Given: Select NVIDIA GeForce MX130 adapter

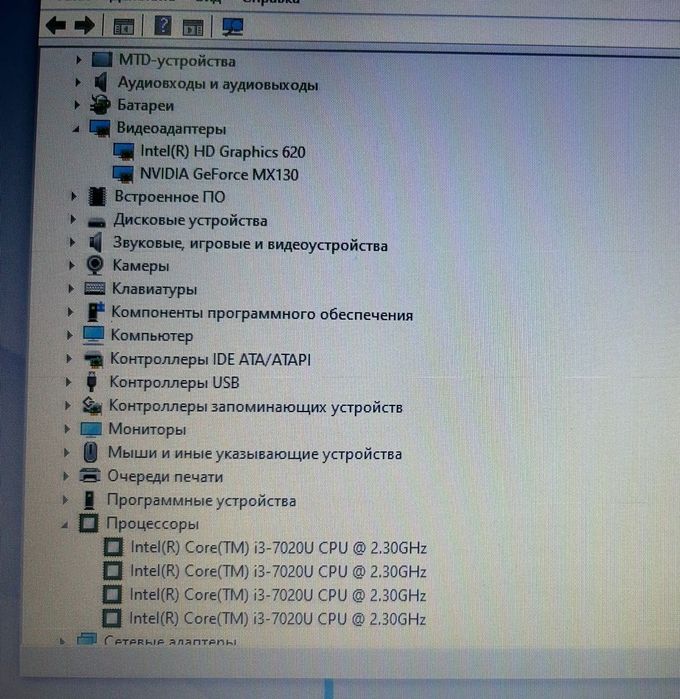Looking at the screenshot, I should [x=219, y=174].
